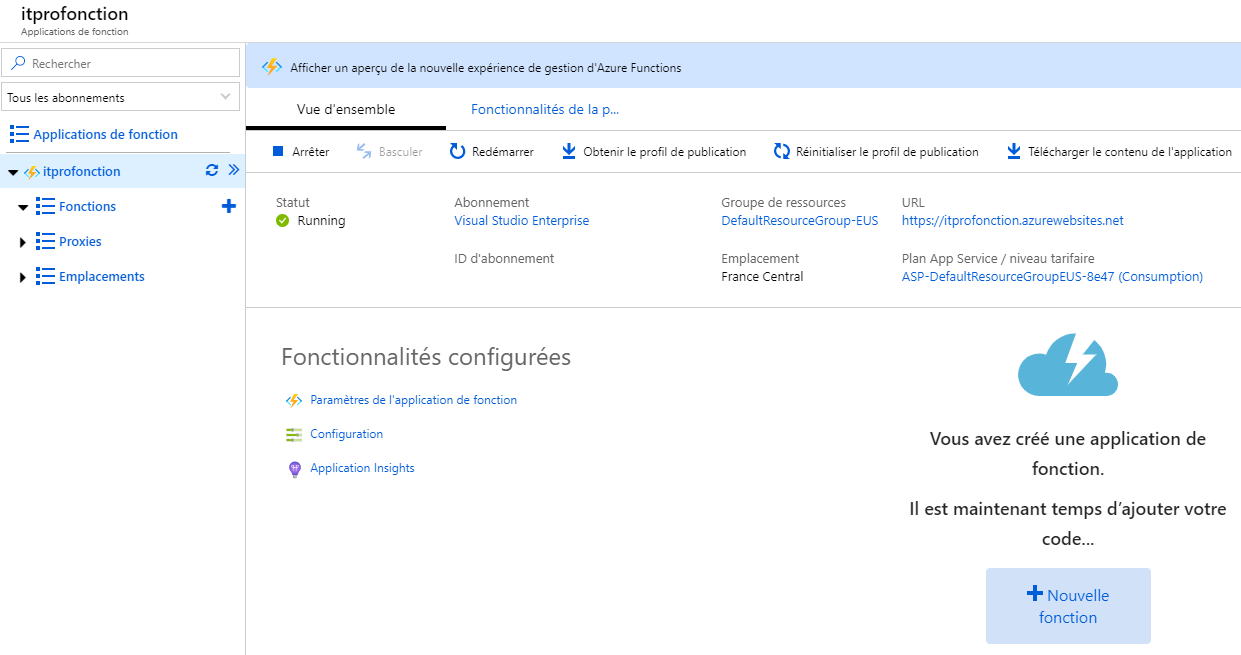Click the Application Insights lightbulb icon
This screenshot has height=655, width=1241.
point(294,468)
